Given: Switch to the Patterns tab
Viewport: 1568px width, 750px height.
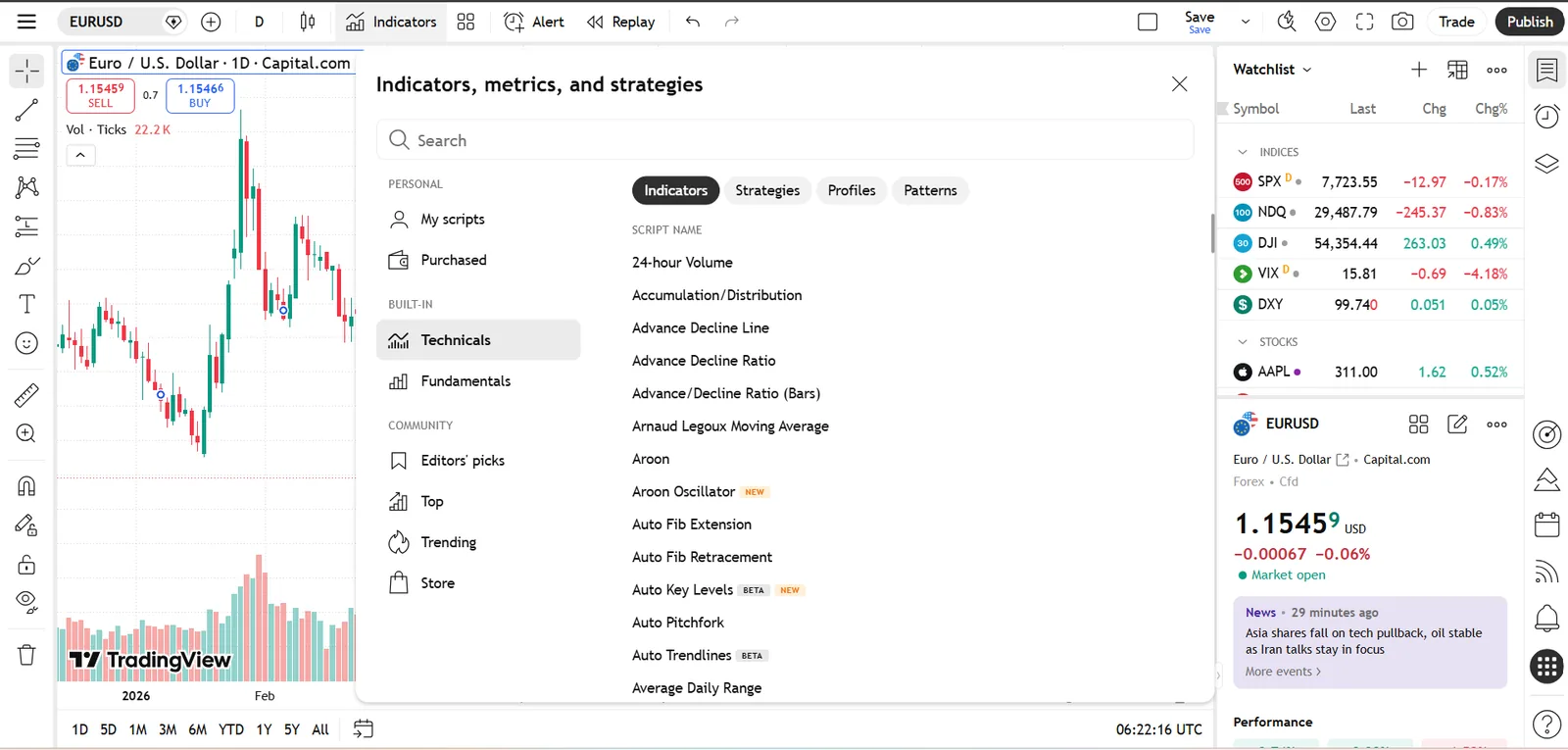Looking at the screenshot, I should click(x=930, y=190).
